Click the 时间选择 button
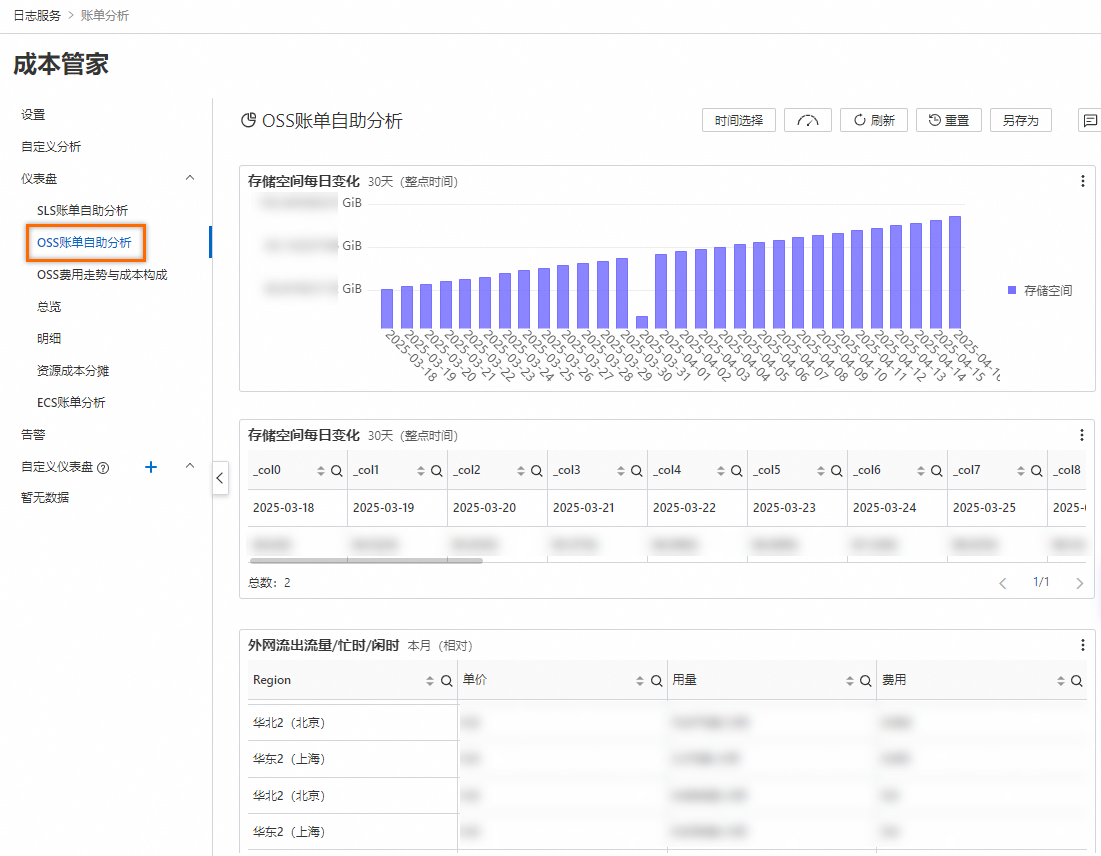This screenshot has height=856, width=1101. [739, 121]
